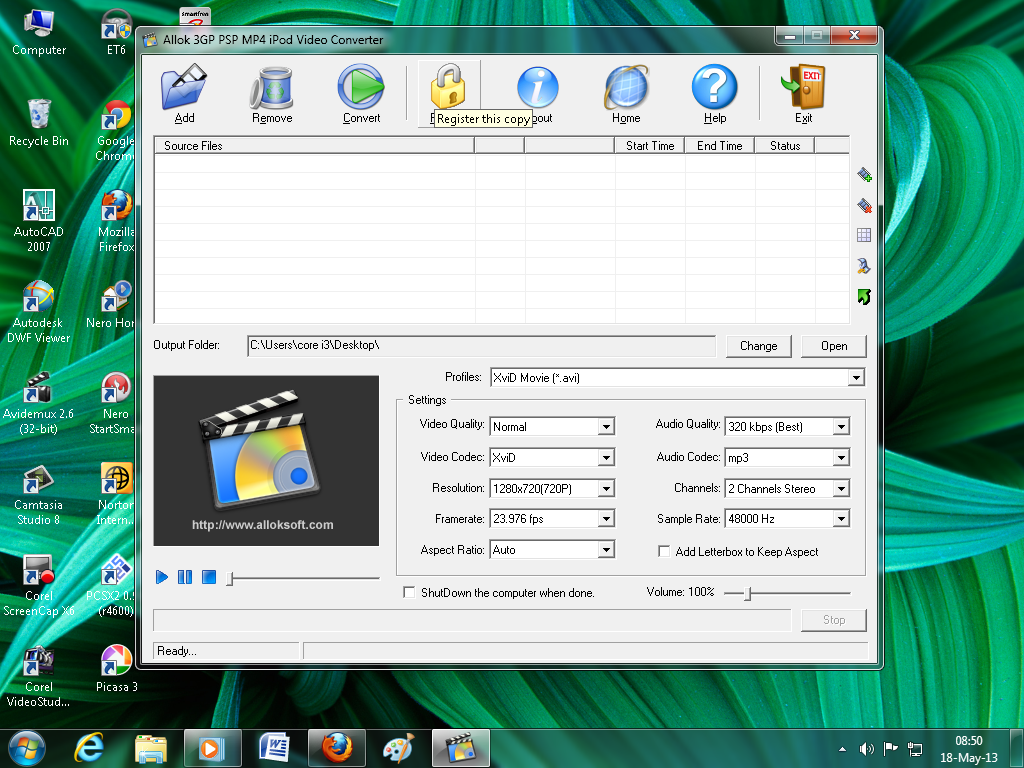Expand the Profiles dropdown
1024x768 pixels.
pos(856,377)
